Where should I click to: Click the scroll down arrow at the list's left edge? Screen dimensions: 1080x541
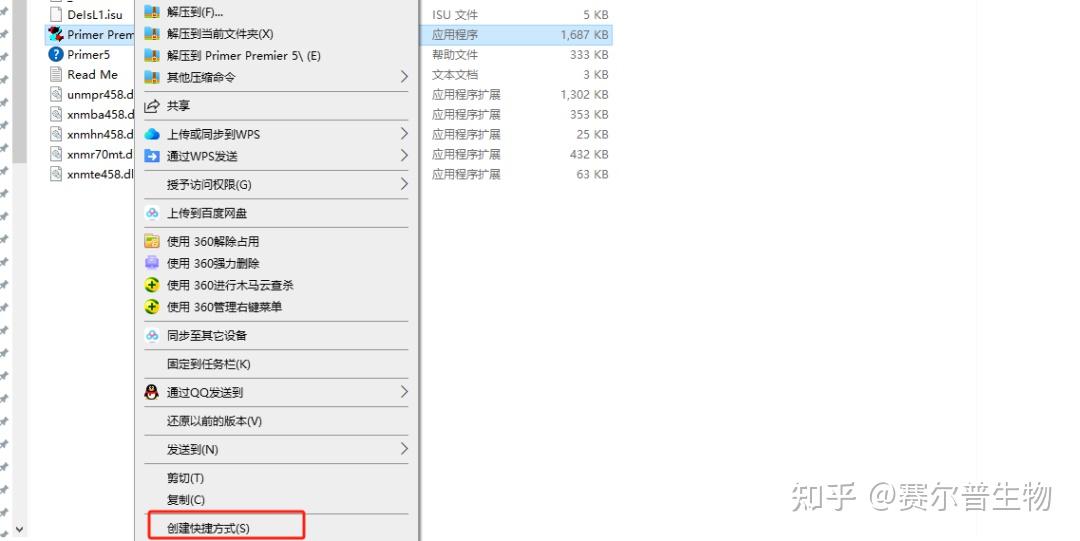(x=19, y=529)
